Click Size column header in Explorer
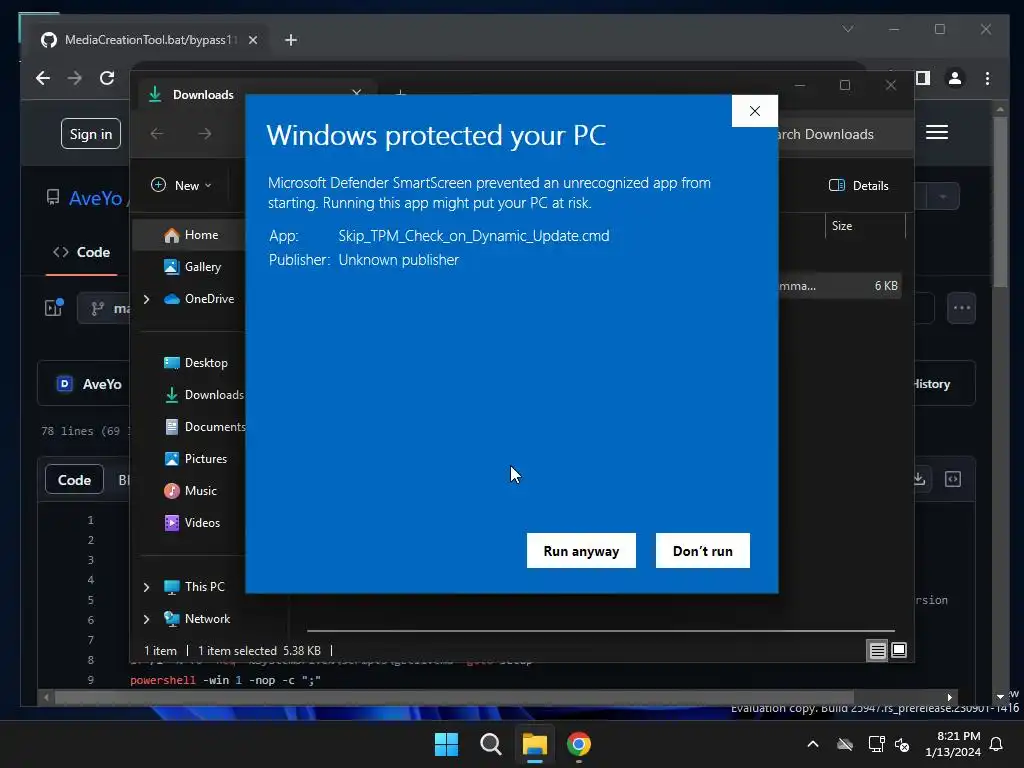 tap(842, 226)
